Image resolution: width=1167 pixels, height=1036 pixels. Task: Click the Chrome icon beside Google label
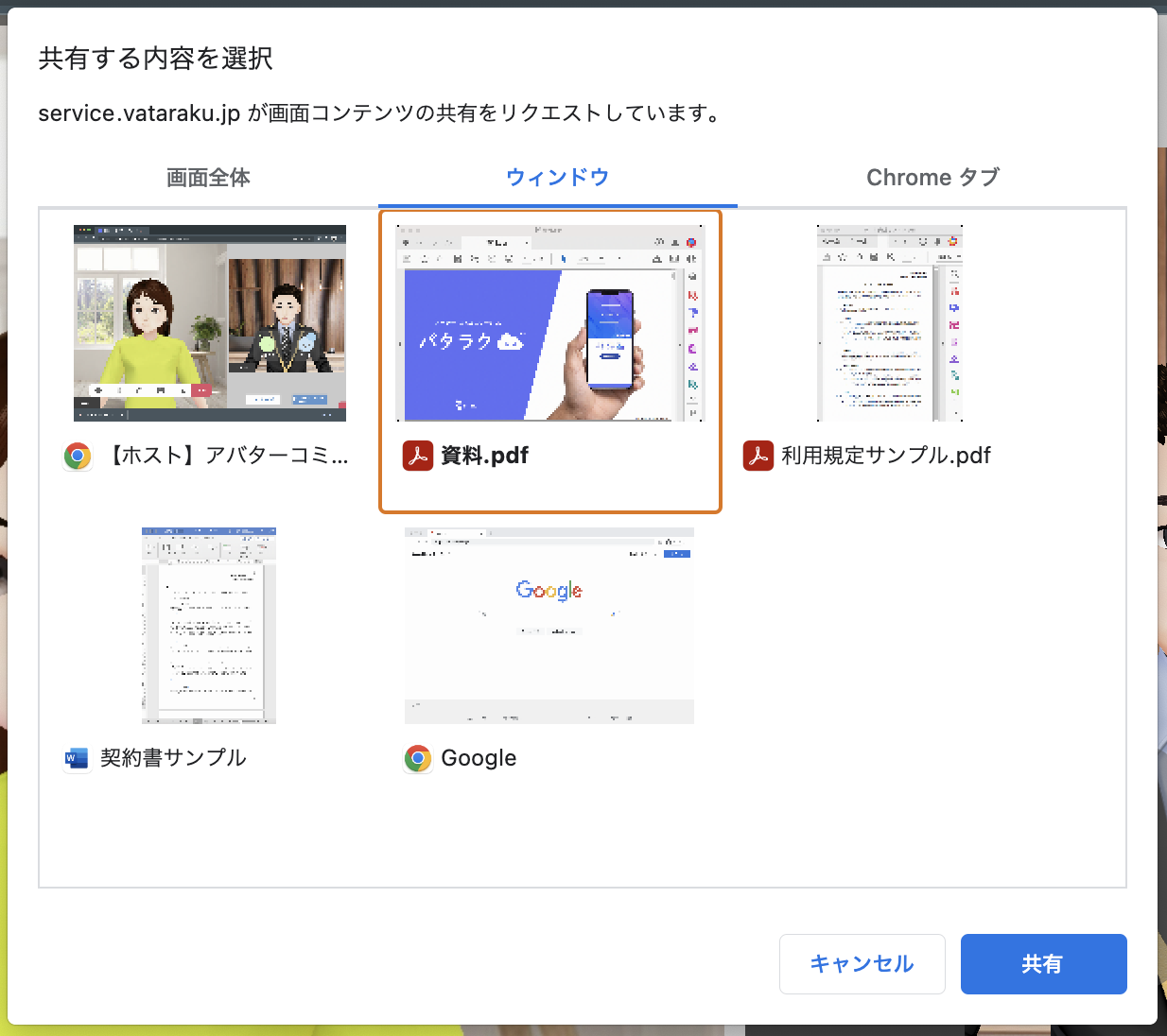click(418, 758)
